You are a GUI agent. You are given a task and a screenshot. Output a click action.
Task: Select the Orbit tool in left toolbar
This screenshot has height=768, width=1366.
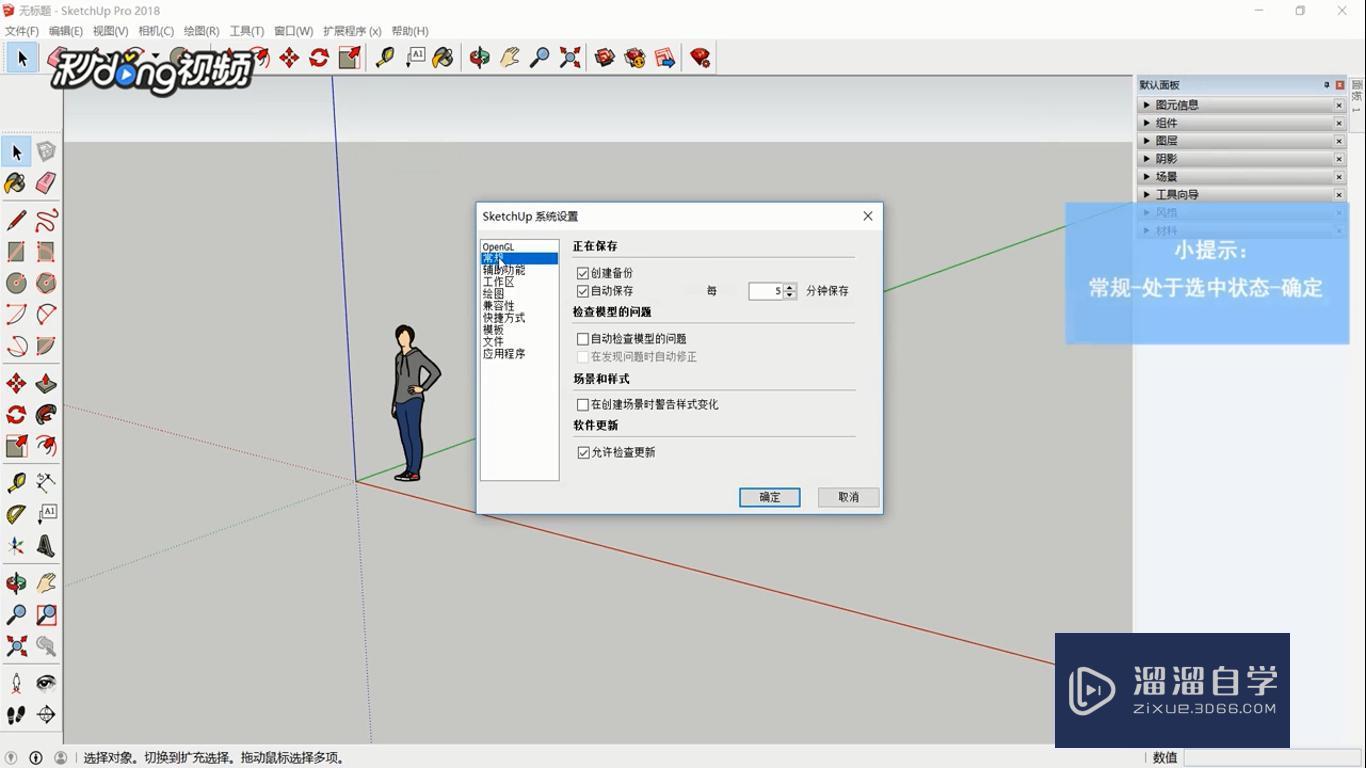point(16,583)
